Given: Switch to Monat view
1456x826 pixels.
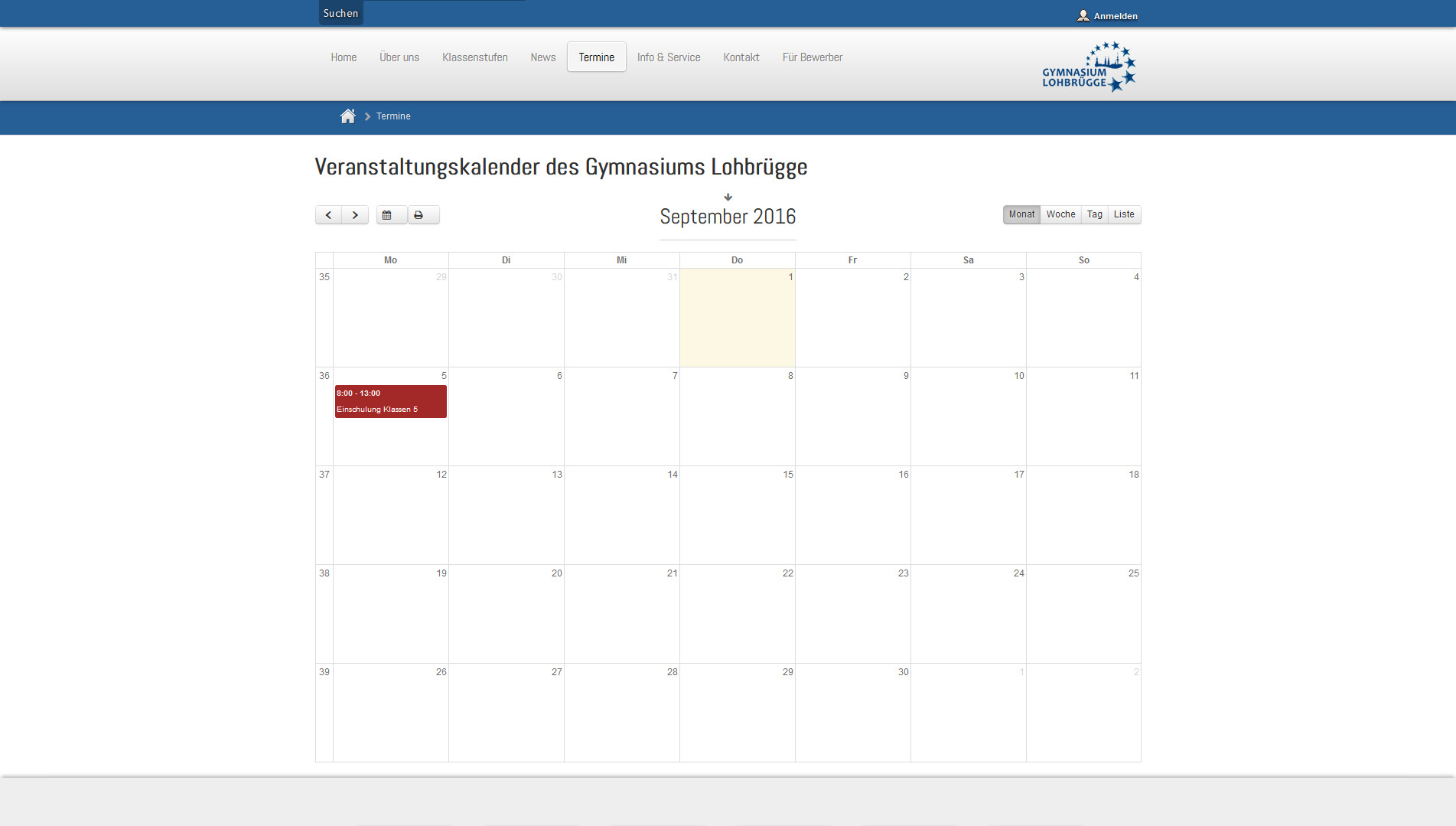Looking at the screenshot, I should click(x=1021, y=214).
